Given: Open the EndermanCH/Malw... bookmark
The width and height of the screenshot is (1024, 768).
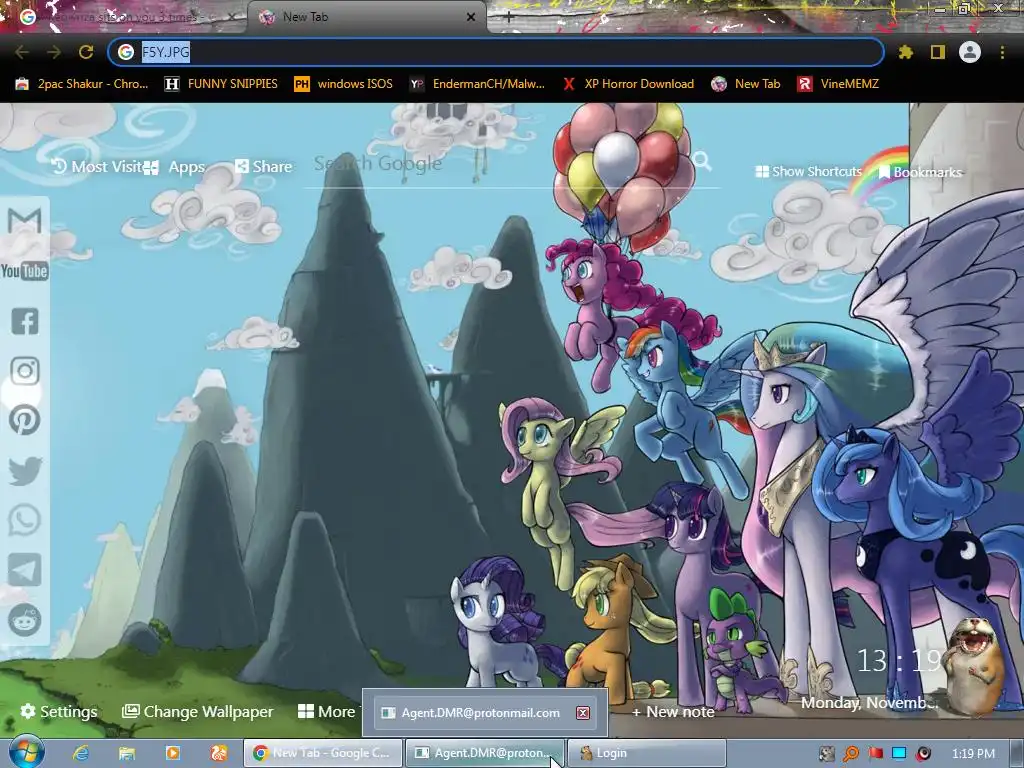Looking at the screenshot, I should pyautogui.click(x=477, y=84).
